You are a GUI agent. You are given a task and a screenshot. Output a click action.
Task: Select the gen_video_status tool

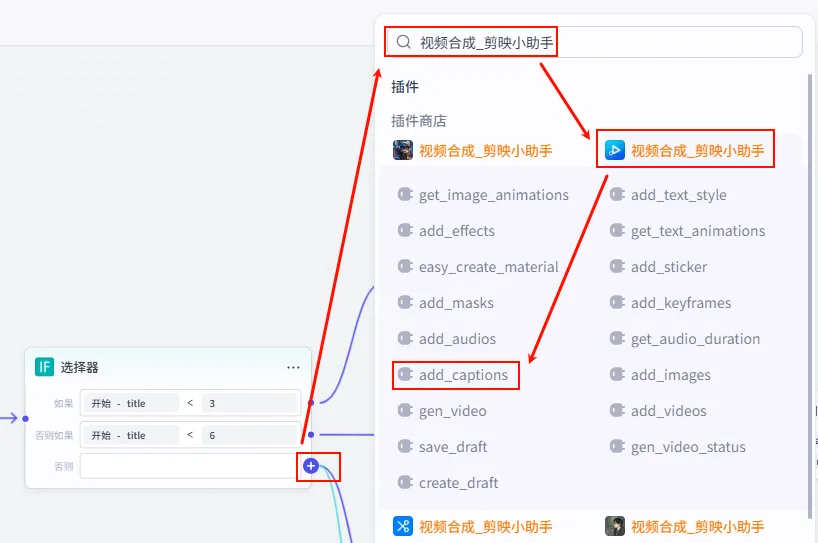point(678,447)
